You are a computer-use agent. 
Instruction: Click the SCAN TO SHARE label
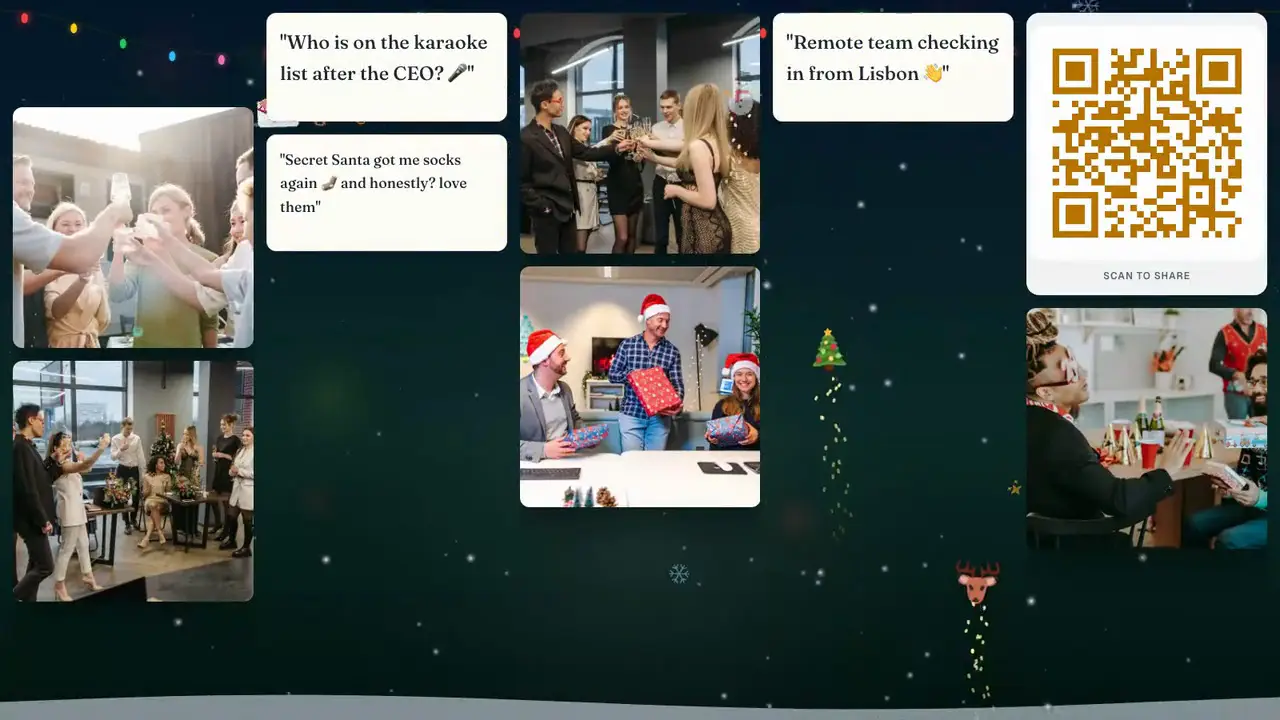point(1146,276)
